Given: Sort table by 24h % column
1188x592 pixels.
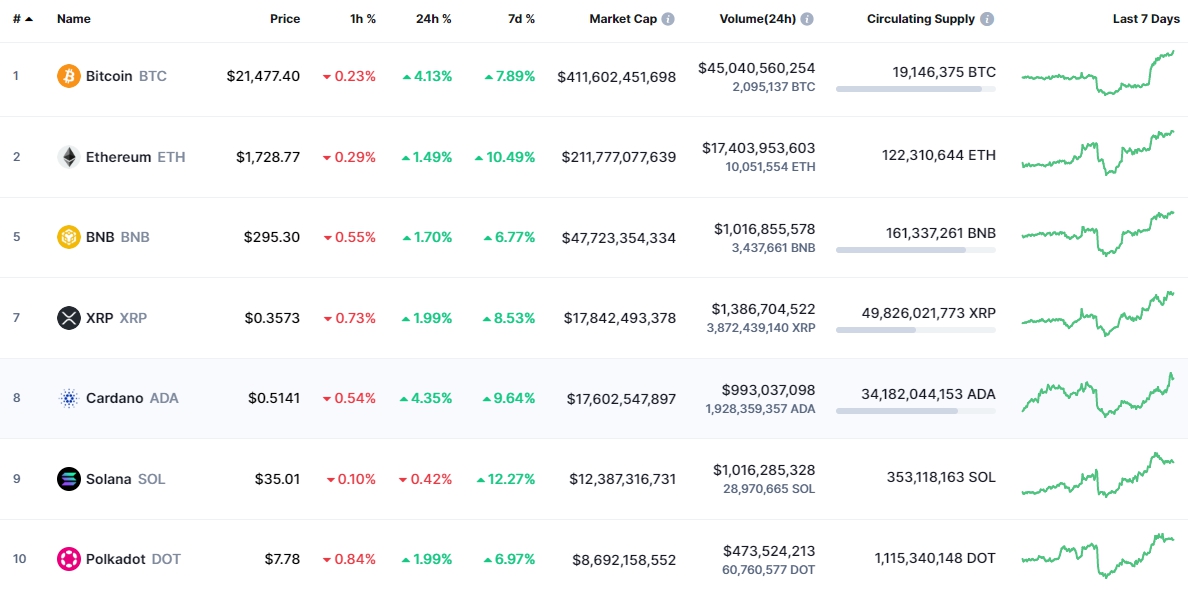Looking at the screenshot, I should 433,19.
